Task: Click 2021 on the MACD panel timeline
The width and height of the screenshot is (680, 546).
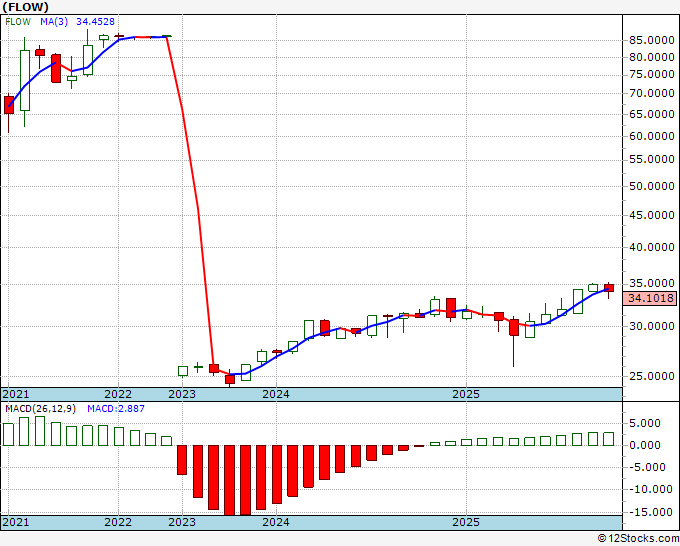Action: pyautogui.click(x=16, y=522)
